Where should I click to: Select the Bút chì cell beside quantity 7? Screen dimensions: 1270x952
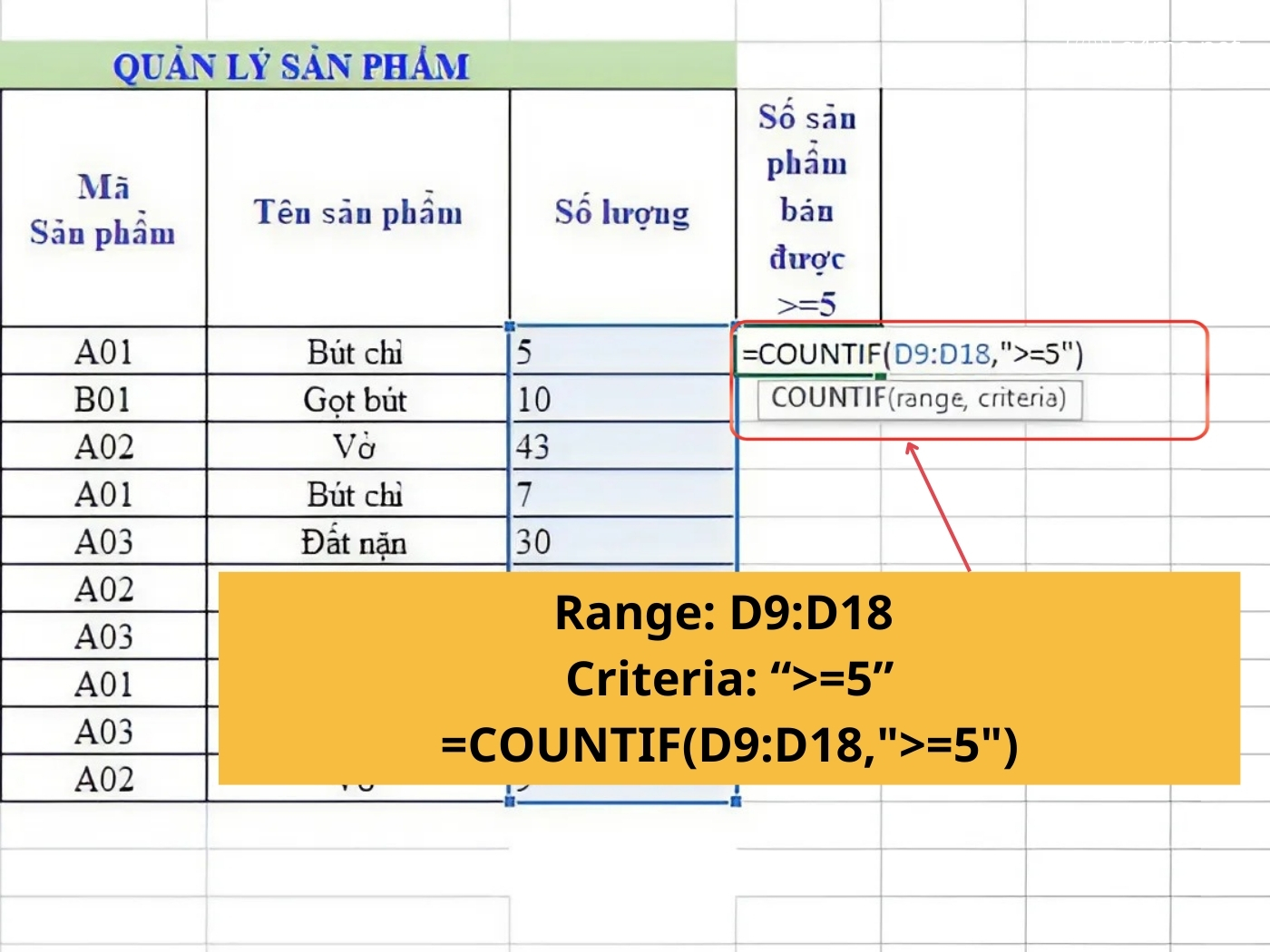[x=358, y=494]
